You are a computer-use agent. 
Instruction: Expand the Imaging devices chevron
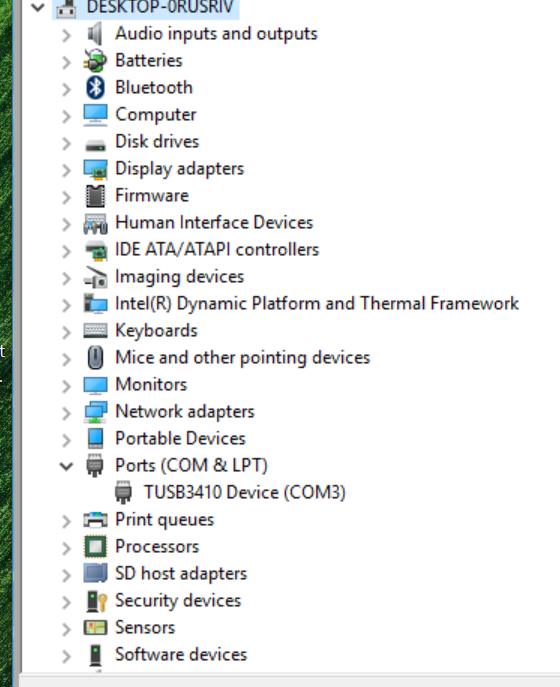pos(67,279)
